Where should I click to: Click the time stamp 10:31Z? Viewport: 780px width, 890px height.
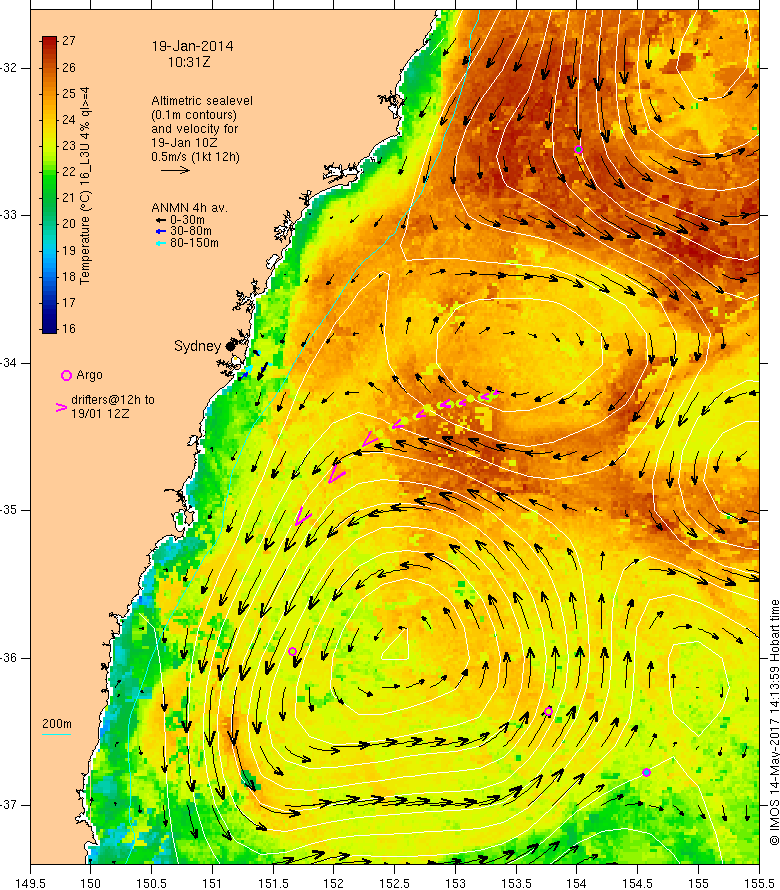pos(189,62)
